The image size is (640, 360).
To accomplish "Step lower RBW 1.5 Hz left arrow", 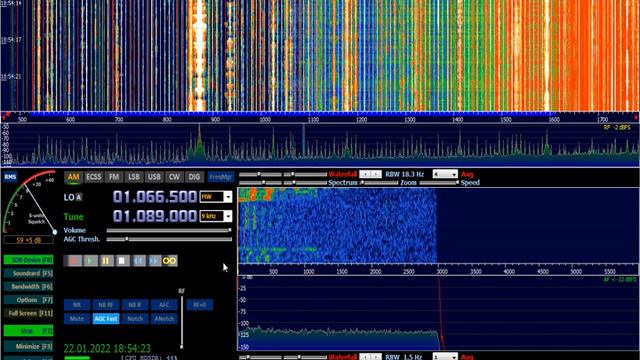I will [x=365, y=357].
